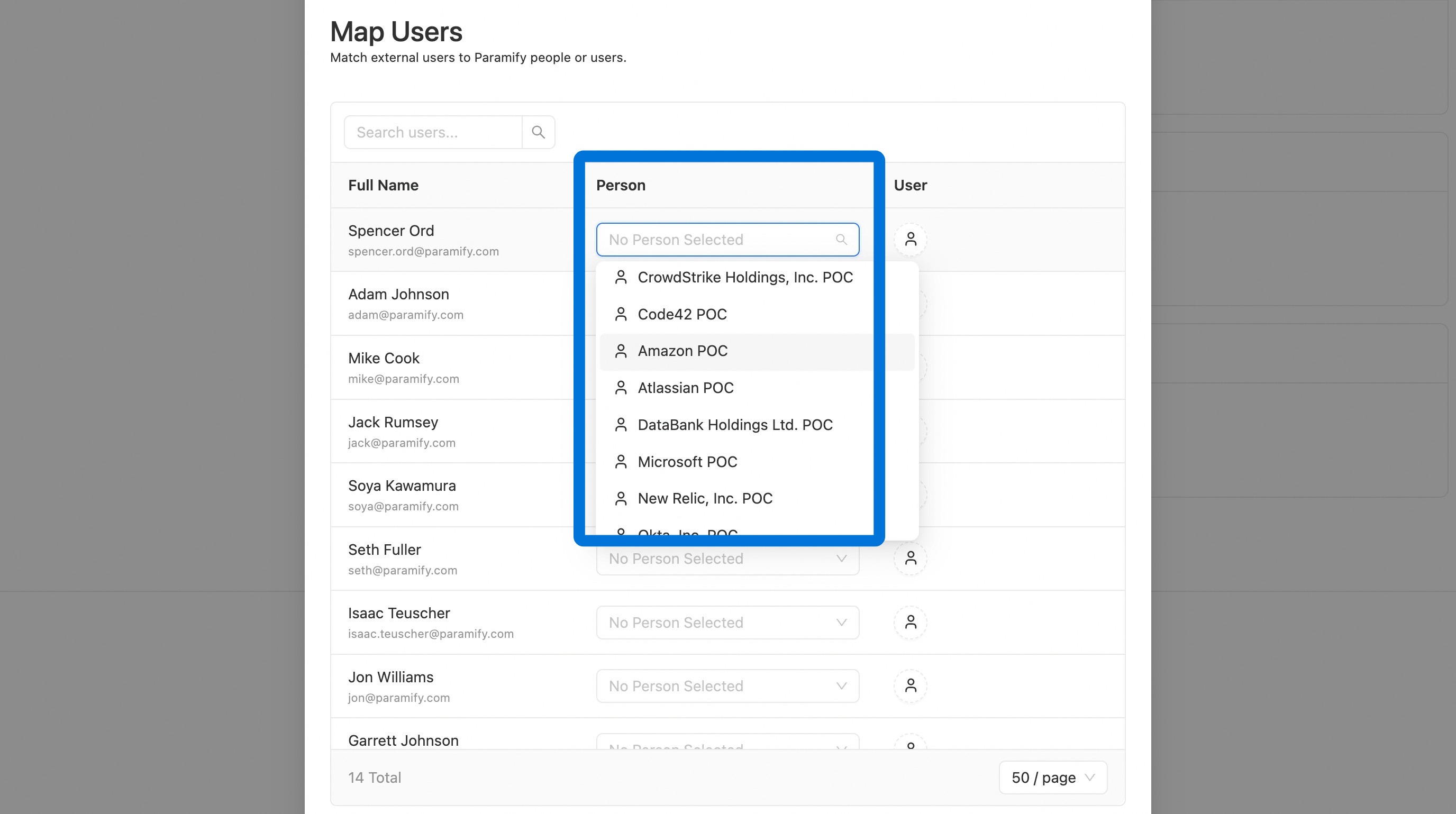Open Jon Williams's person dropdown

point(727,687)
